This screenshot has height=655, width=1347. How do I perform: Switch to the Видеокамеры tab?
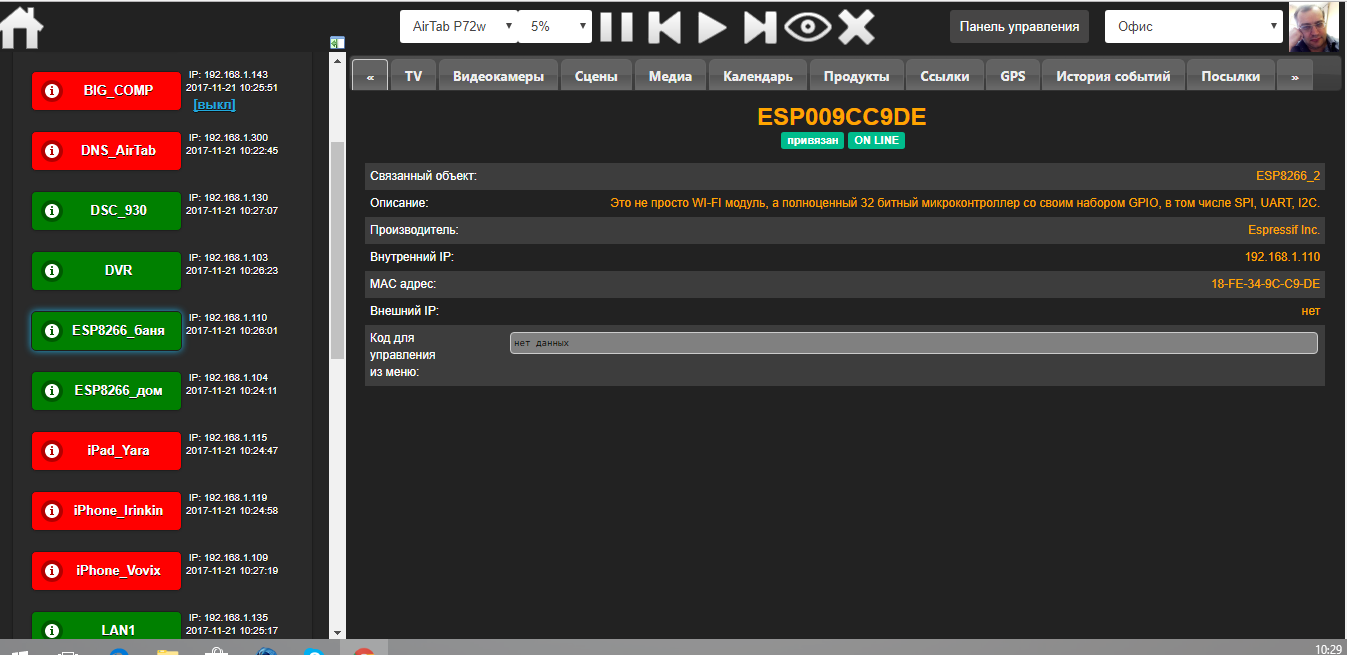point(498,76)
